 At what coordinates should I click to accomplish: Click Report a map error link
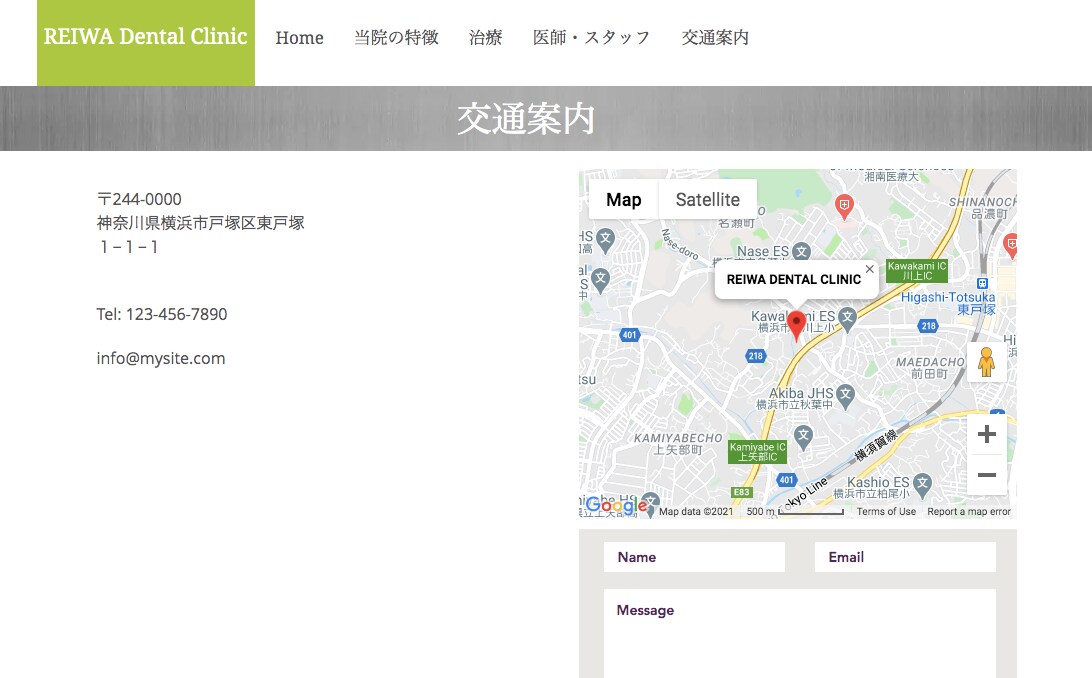969,512
